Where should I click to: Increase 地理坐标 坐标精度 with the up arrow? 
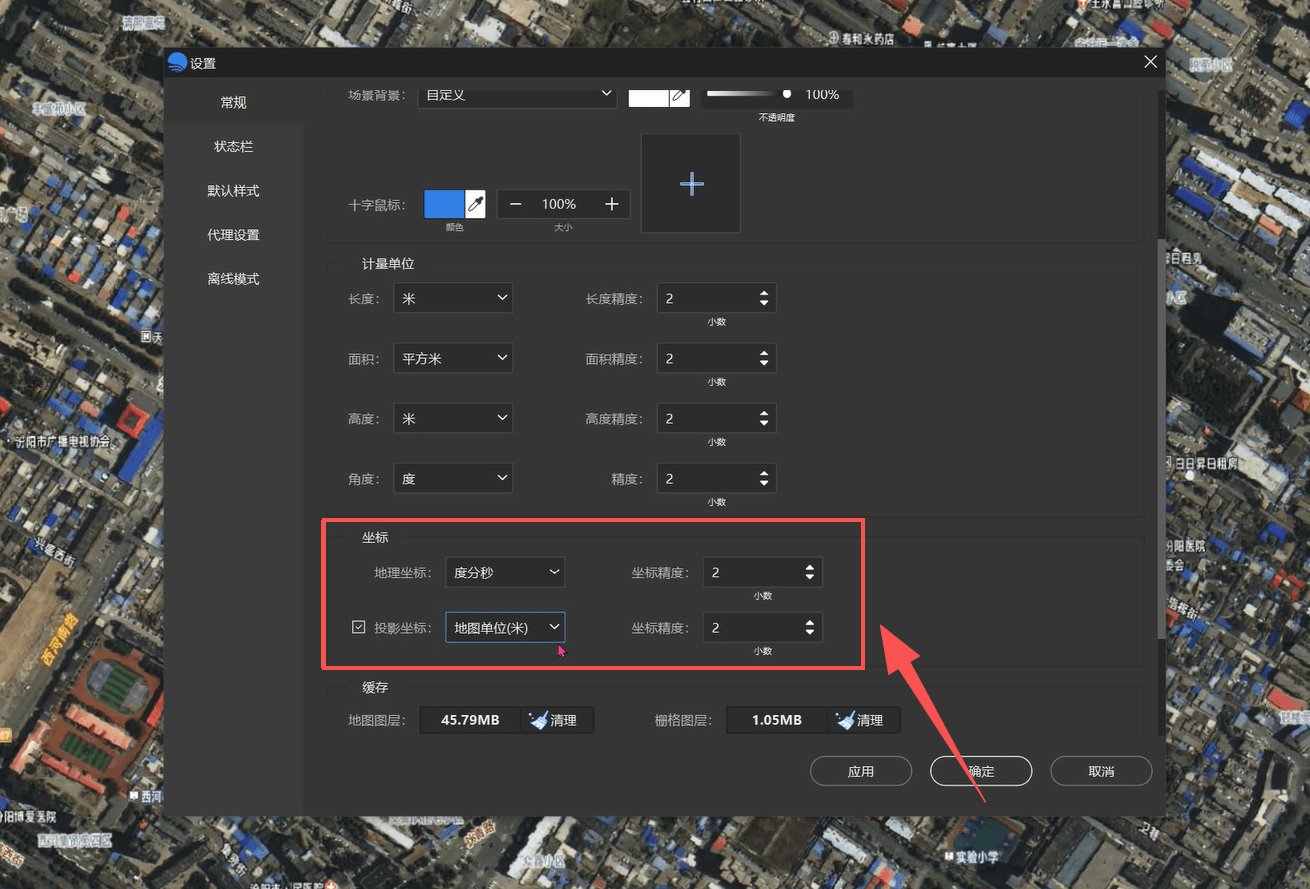coord(810,567)
